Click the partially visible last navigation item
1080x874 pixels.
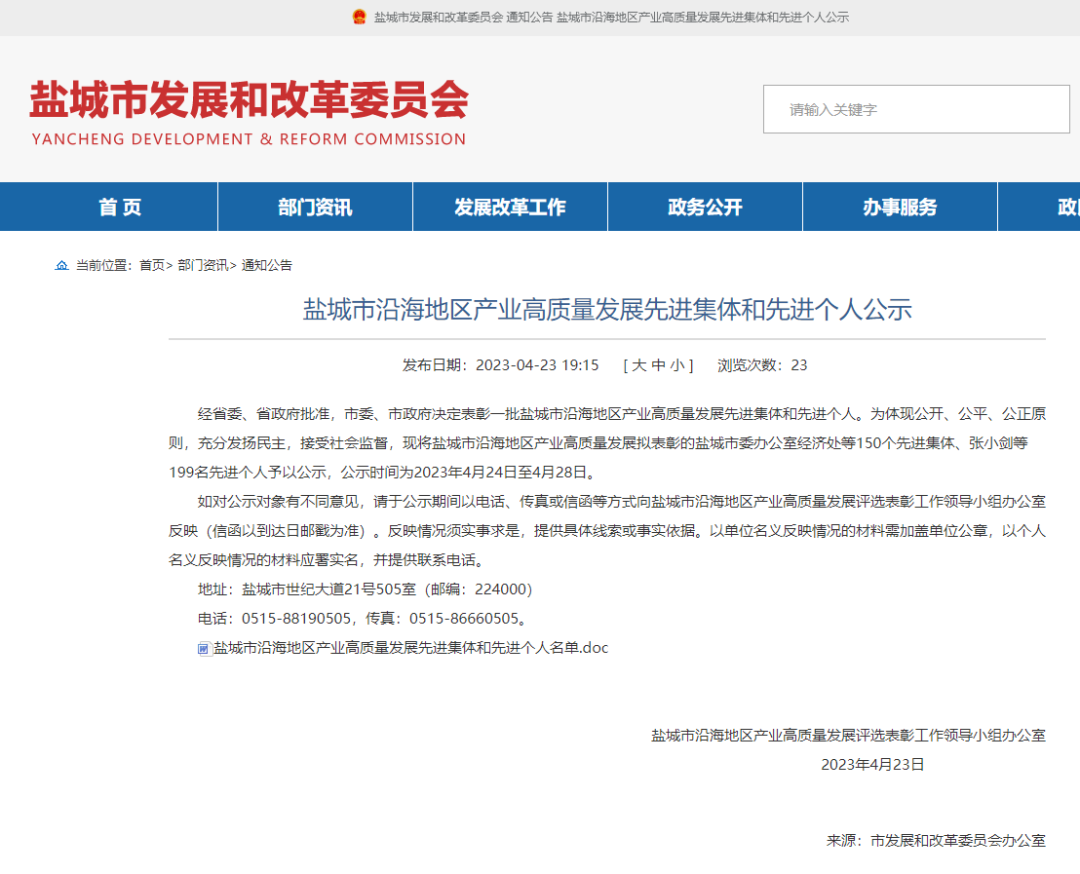point(1067,207)
